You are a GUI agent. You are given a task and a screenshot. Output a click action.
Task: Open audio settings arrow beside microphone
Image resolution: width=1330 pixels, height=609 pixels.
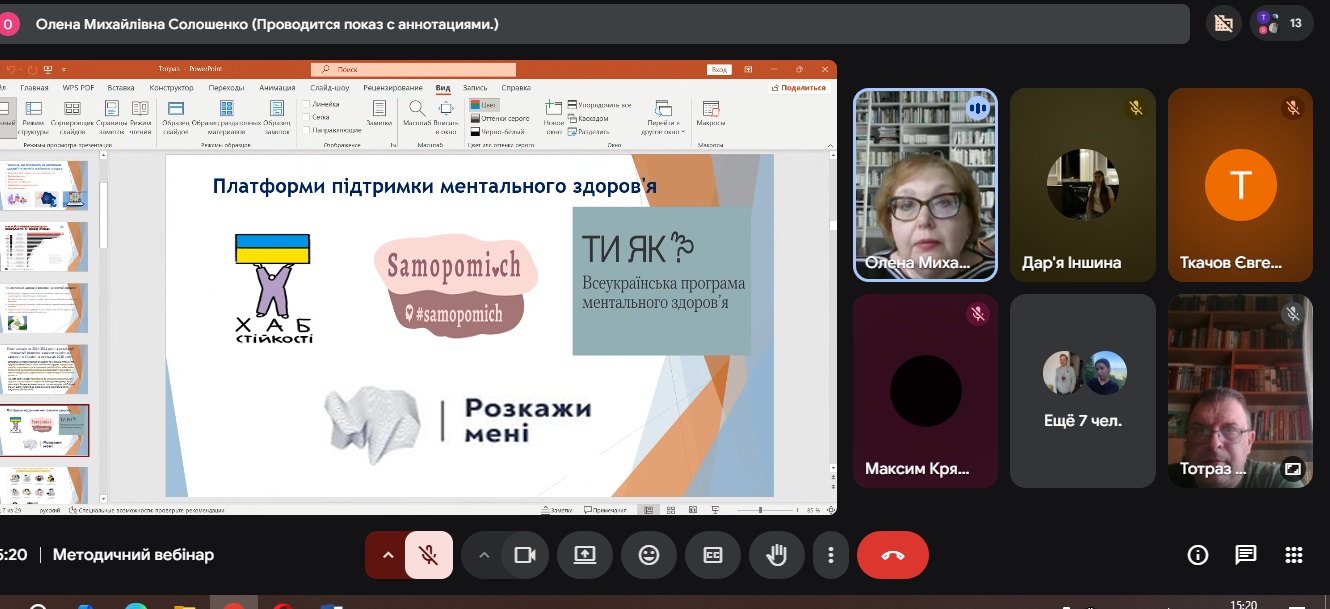pos(387,555)
